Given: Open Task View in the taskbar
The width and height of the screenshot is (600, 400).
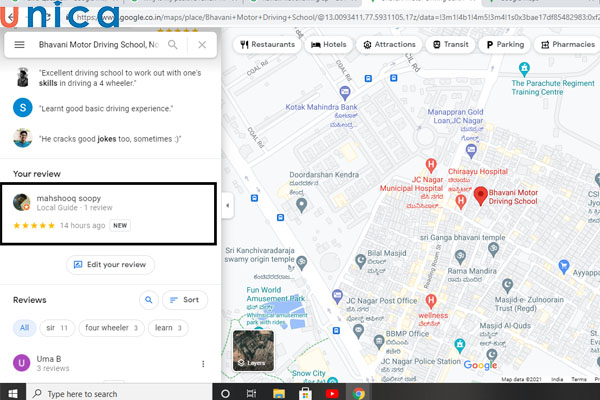Looking at the screenshot, I should tap(251, 393).
